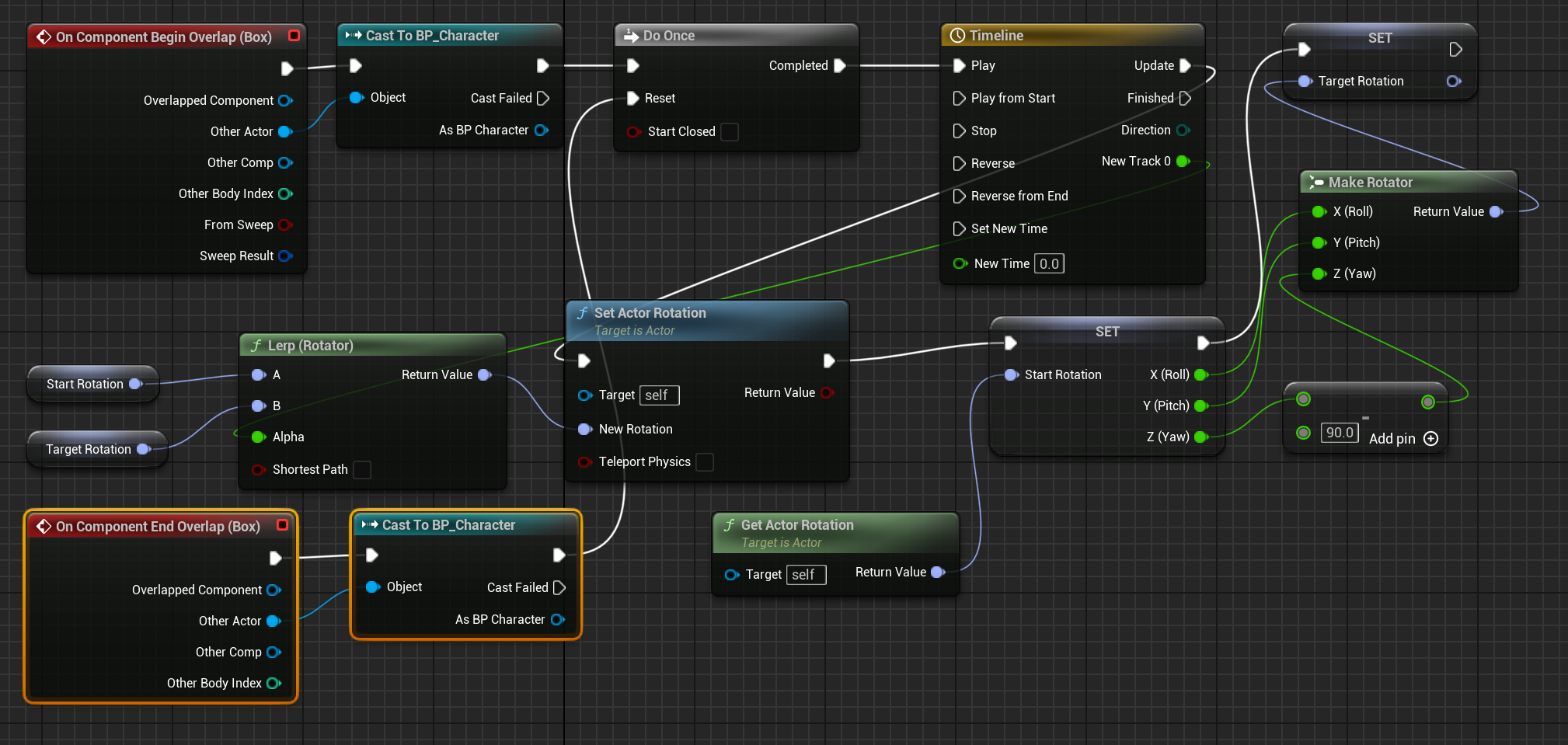Select the On Component Begin Overlap (Box) title
This screenshot has width=1568, height=745.
click(164, 37)
